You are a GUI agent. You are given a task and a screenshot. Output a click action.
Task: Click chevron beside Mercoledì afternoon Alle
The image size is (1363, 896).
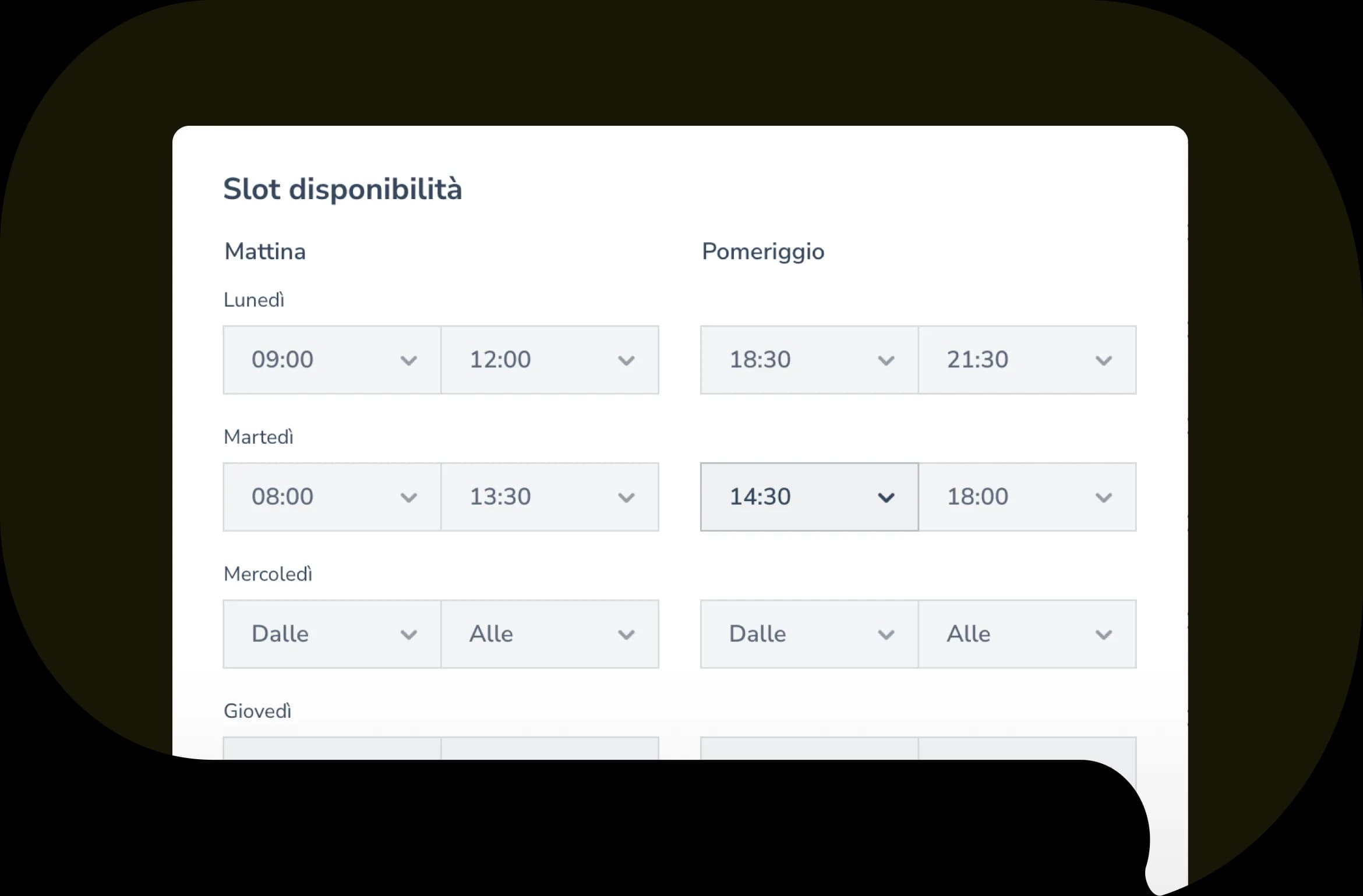1104,635
